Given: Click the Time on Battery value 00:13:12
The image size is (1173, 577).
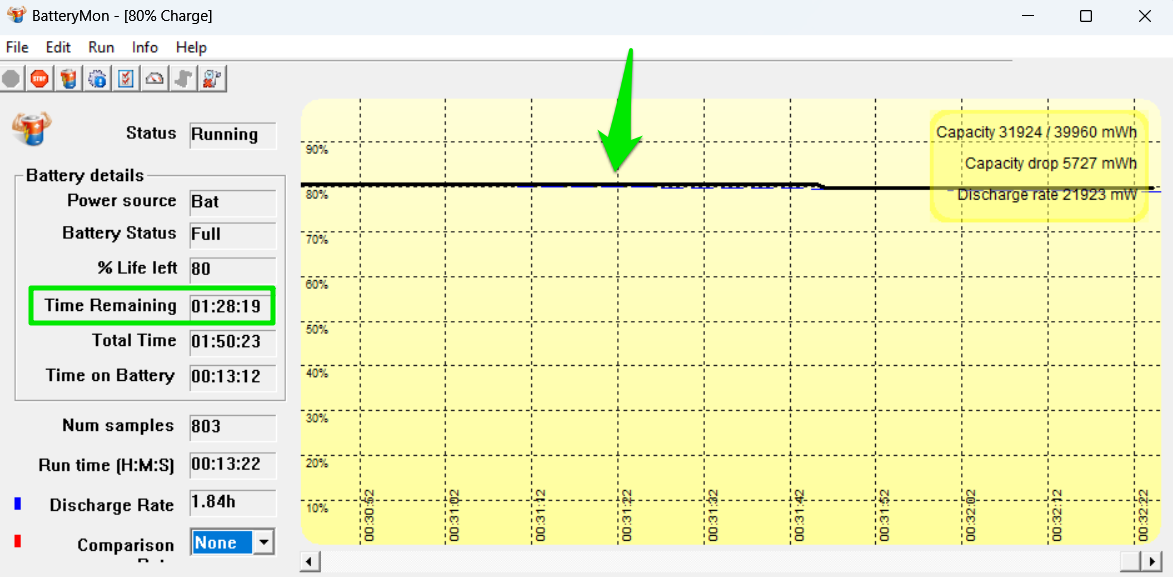Looking at the screenshot, I should pos(232,376).
